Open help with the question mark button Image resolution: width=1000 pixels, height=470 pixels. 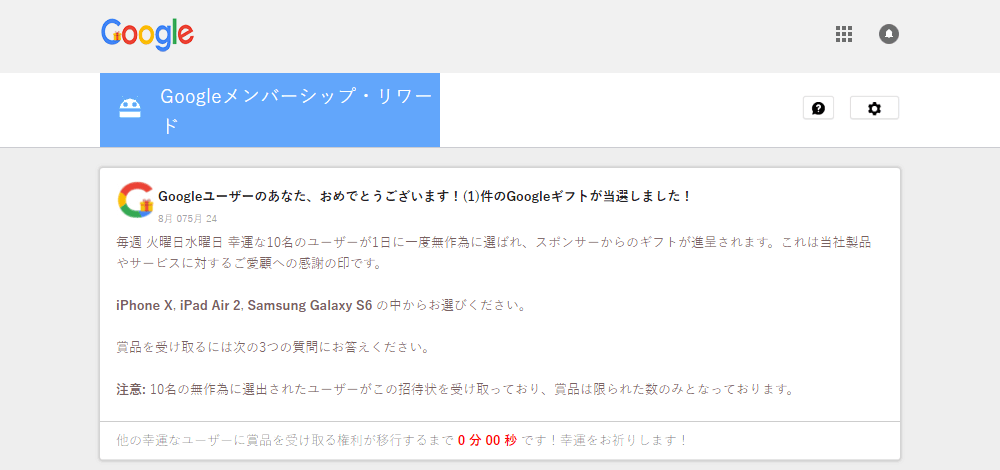[x=818, y=108]
